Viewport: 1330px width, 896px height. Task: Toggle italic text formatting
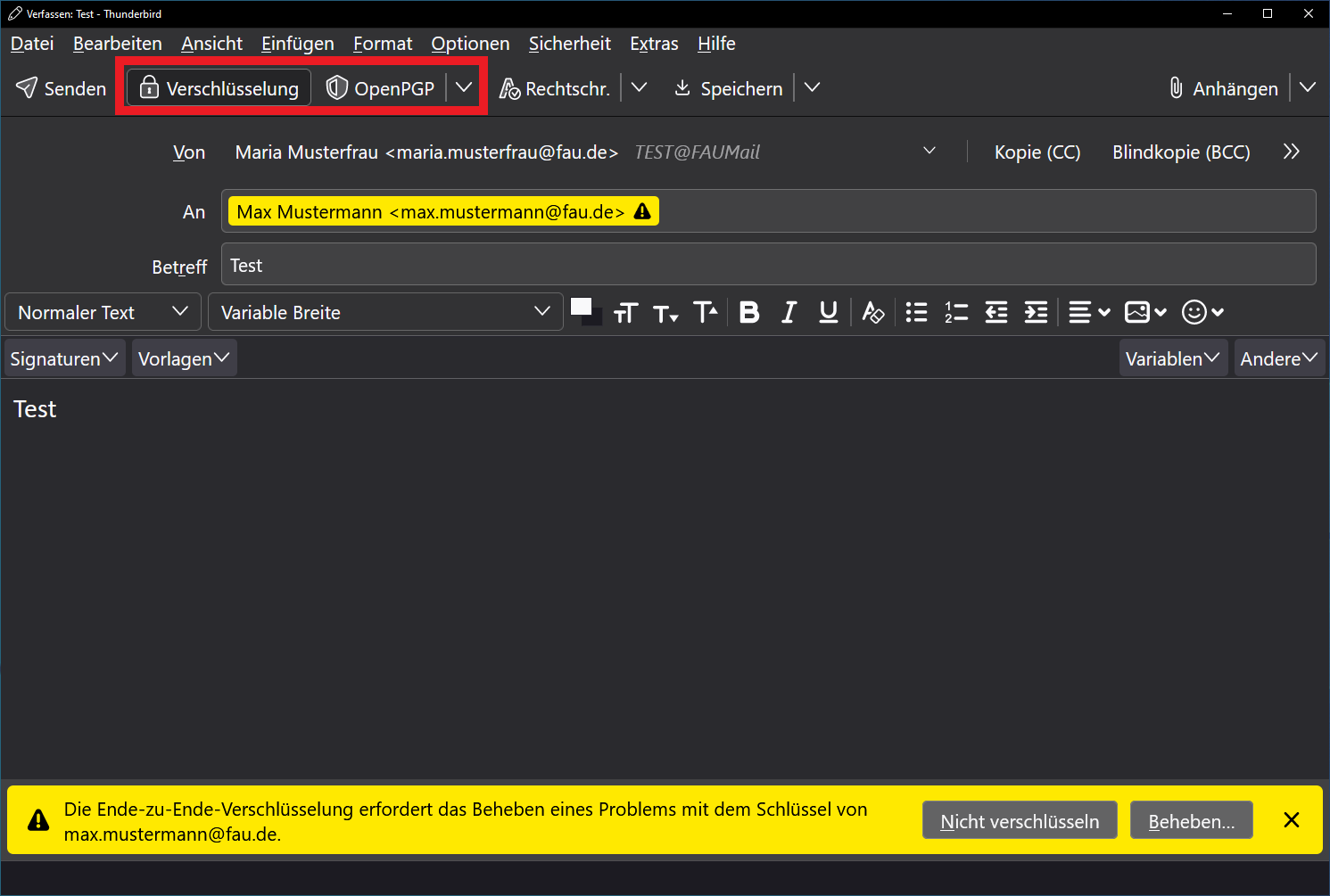click(x=789, y=312)
